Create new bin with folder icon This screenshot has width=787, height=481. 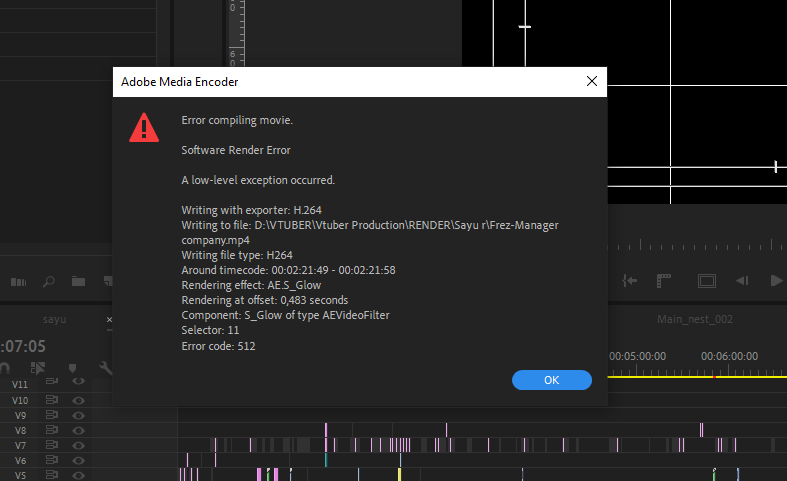pos(78,281)
